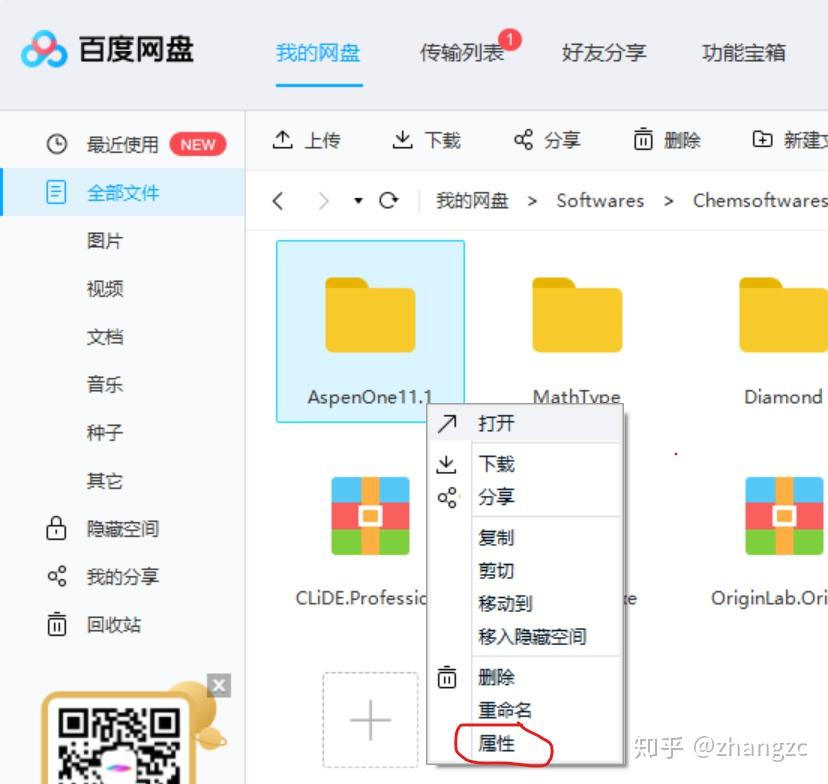Click the 全部文件 document icon
Image resolution: width=828 pixels, height=784 pixels.
click(x=57, y=192)
